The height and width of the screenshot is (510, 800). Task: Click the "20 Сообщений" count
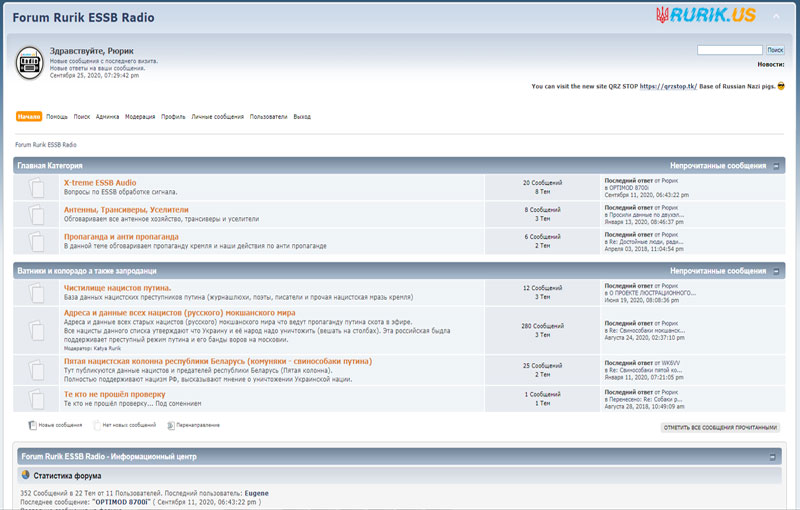tap(542, 183)
